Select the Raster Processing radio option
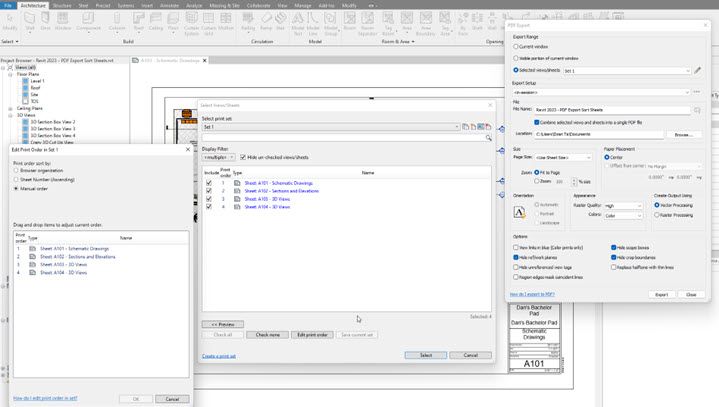This screenshot has width=719, height=407. click(x=657, y=215)
